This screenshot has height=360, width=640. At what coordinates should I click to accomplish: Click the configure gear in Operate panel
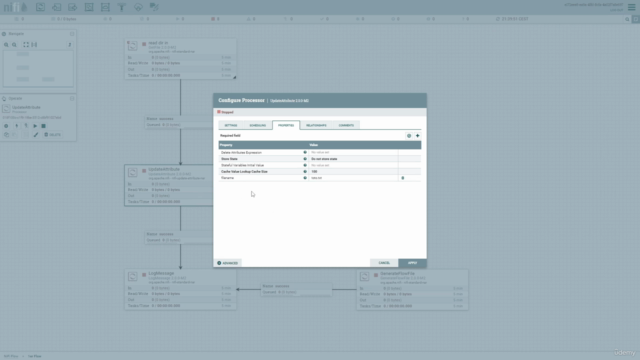(6, 126)
